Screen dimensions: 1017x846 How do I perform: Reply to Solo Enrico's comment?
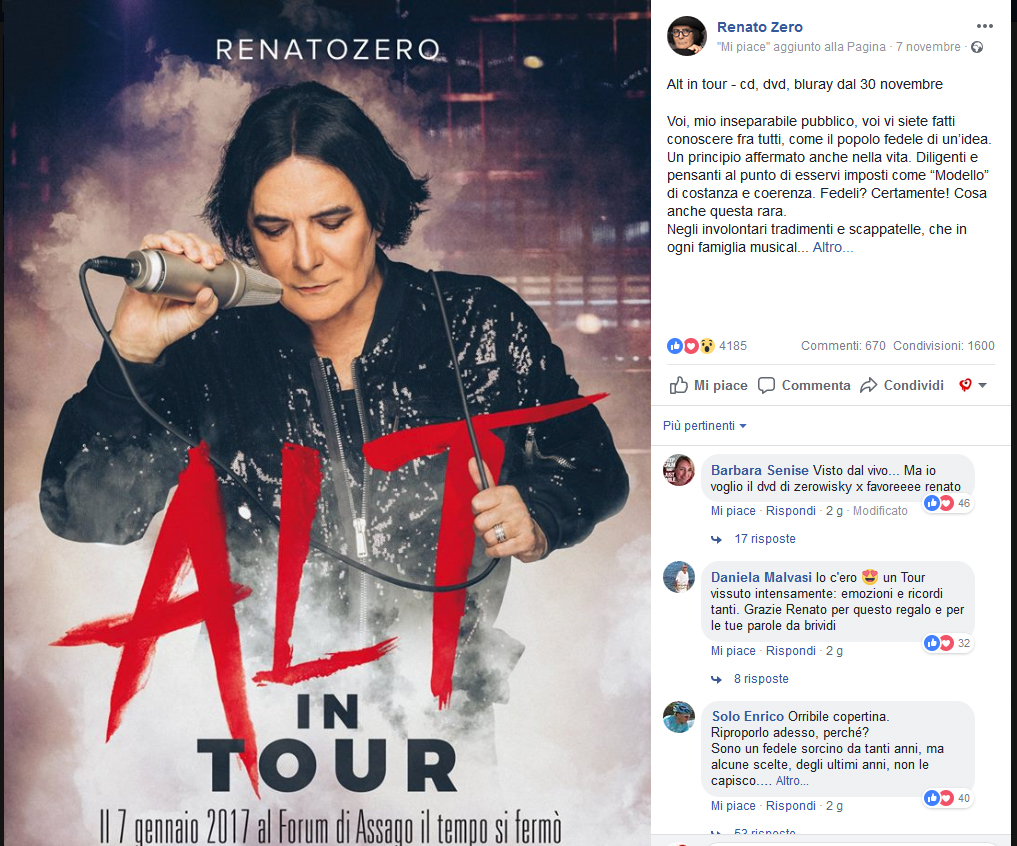[791, 806]
